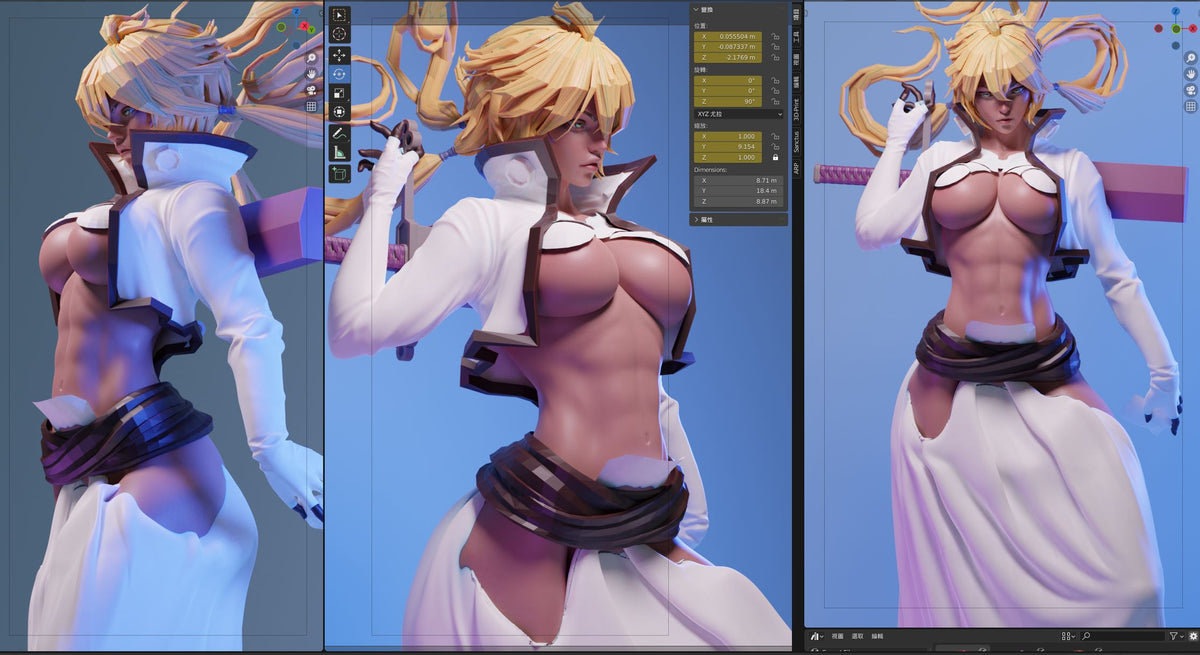Image resolution: width=1200 pixels, height=655 pixels.
Task: Select the Select Box tool
Action: tap(339, 15)
